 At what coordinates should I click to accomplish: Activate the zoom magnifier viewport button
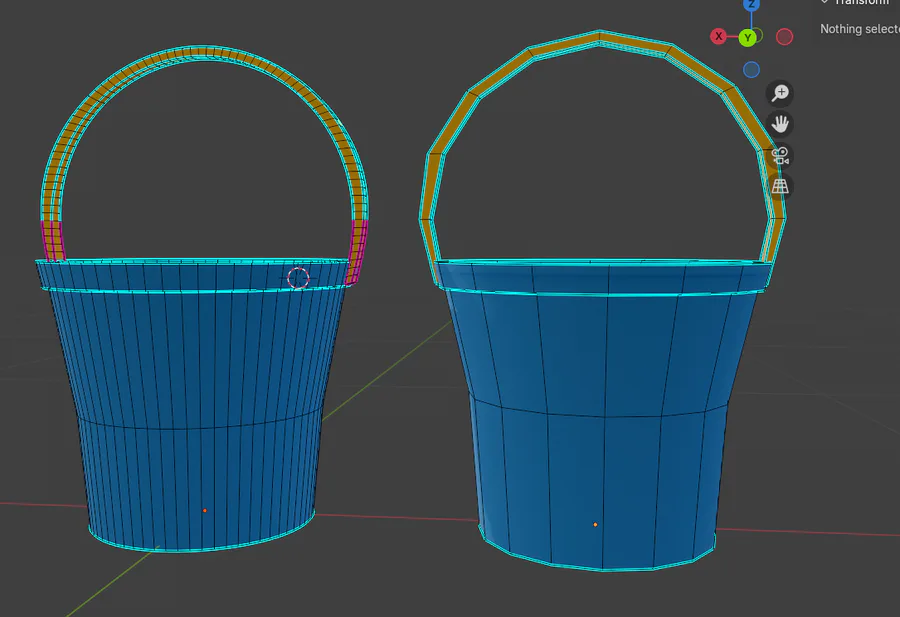tap(780, 93)
